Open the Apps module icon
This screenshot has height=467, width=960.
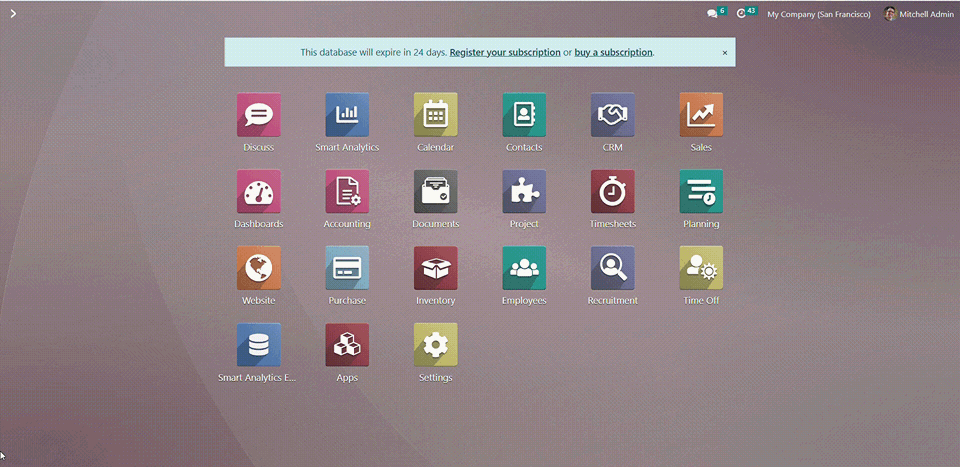pyautogui.click(x=347, y=345)
